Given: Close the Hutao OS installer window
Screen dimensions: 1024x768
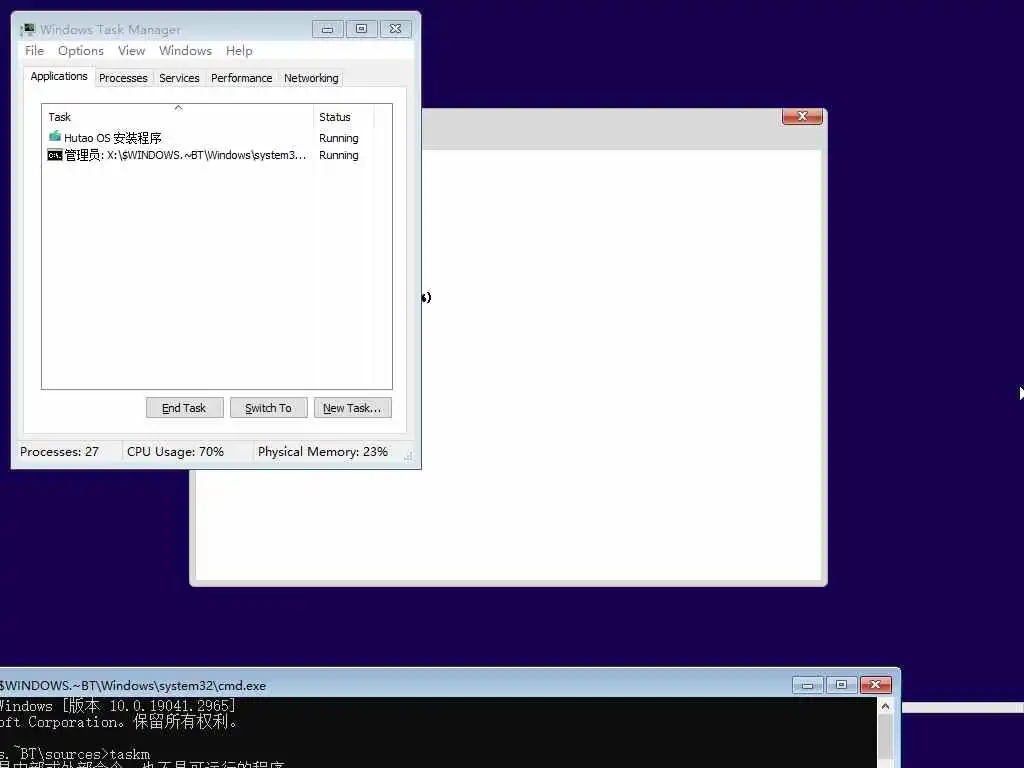Looking at the screenshot, I should 802,116.
